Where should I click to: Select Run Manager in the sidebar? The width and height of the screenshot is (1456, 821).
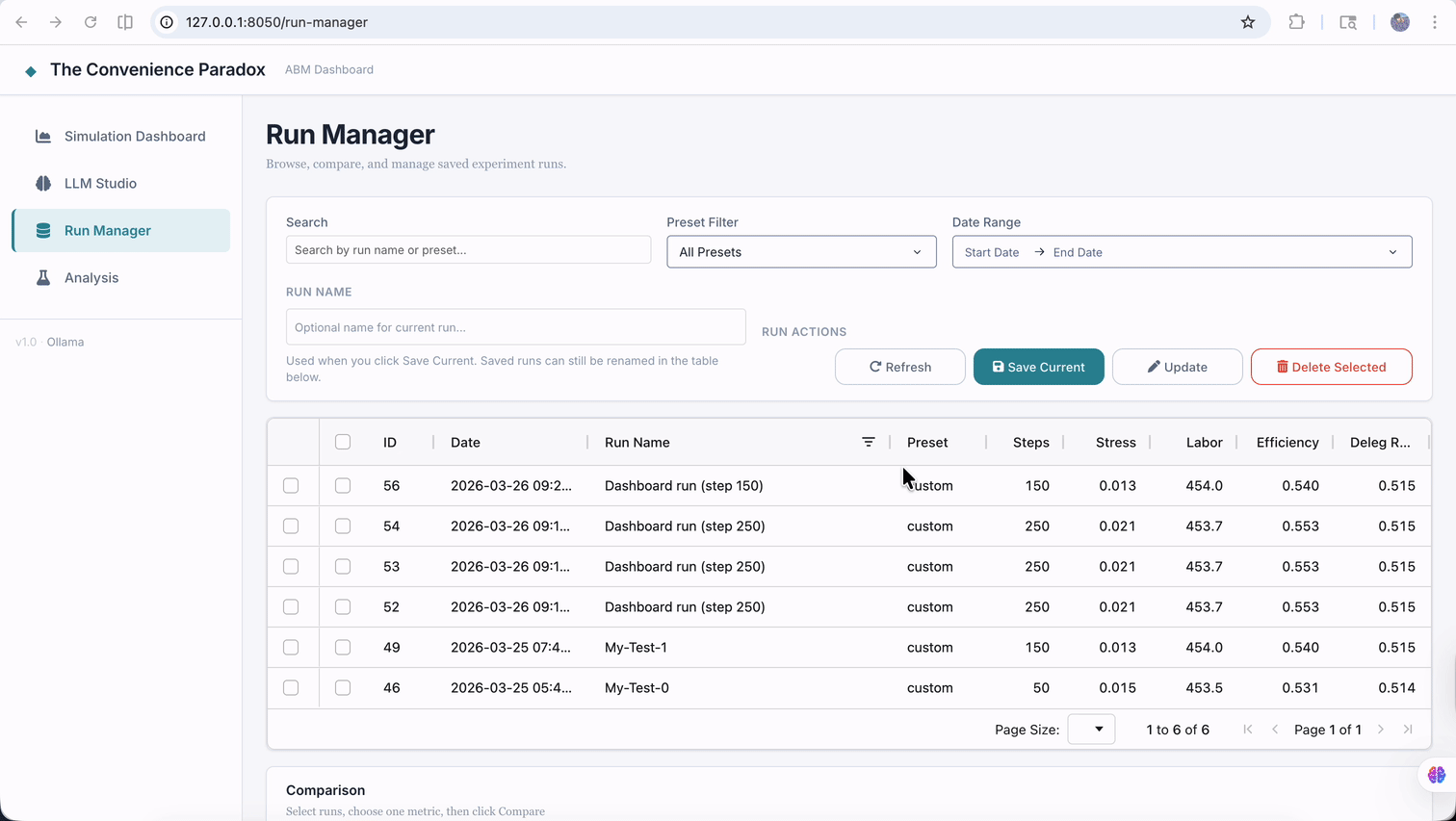click(121, 231)
